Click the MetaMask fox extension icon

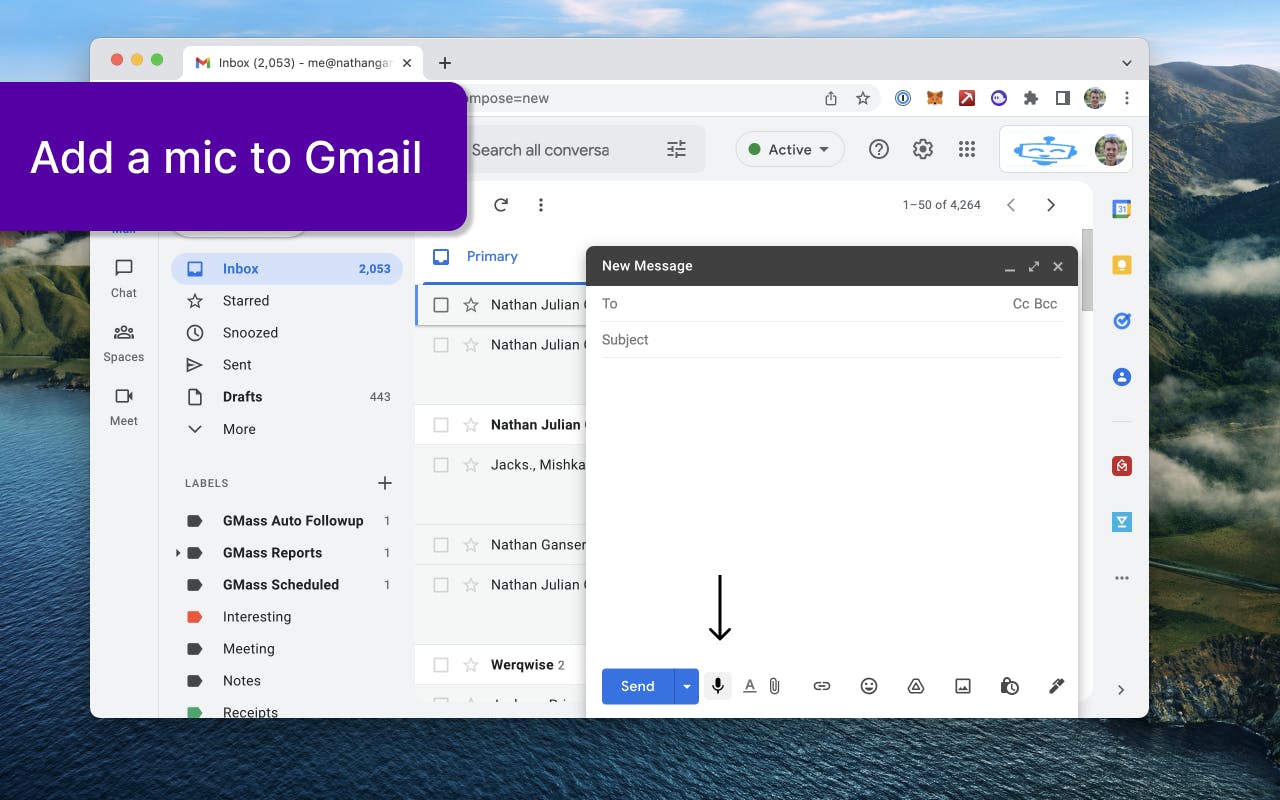[935, 98]
